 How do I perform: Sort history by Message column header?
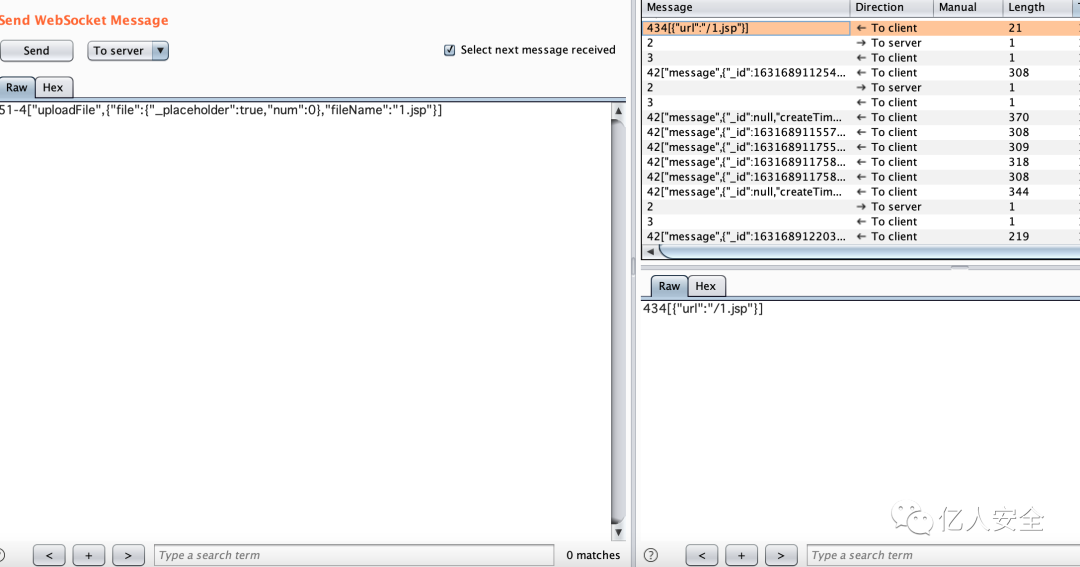(x=746, y=8)
